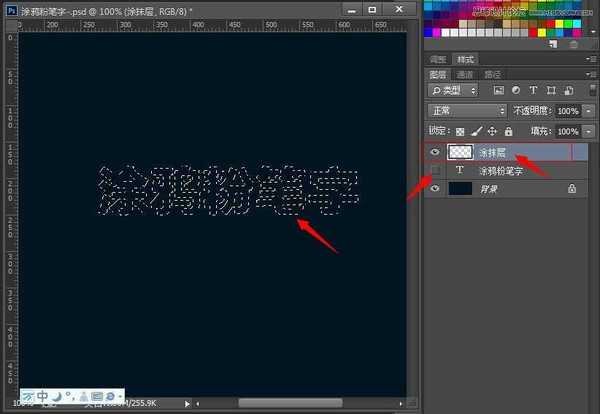Click the 255.9K document size status text
The height and width of the screenshot is (414, 600).
142,404
